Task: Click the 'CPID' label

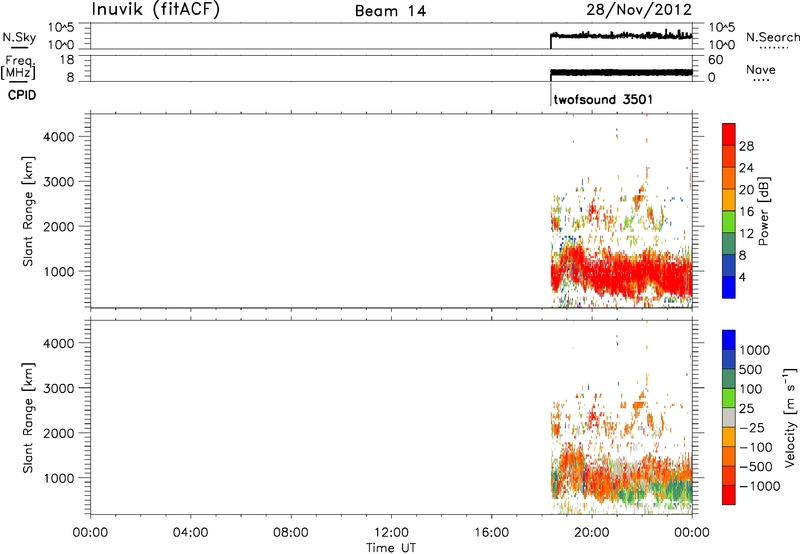Action: (x=22, y=95)
